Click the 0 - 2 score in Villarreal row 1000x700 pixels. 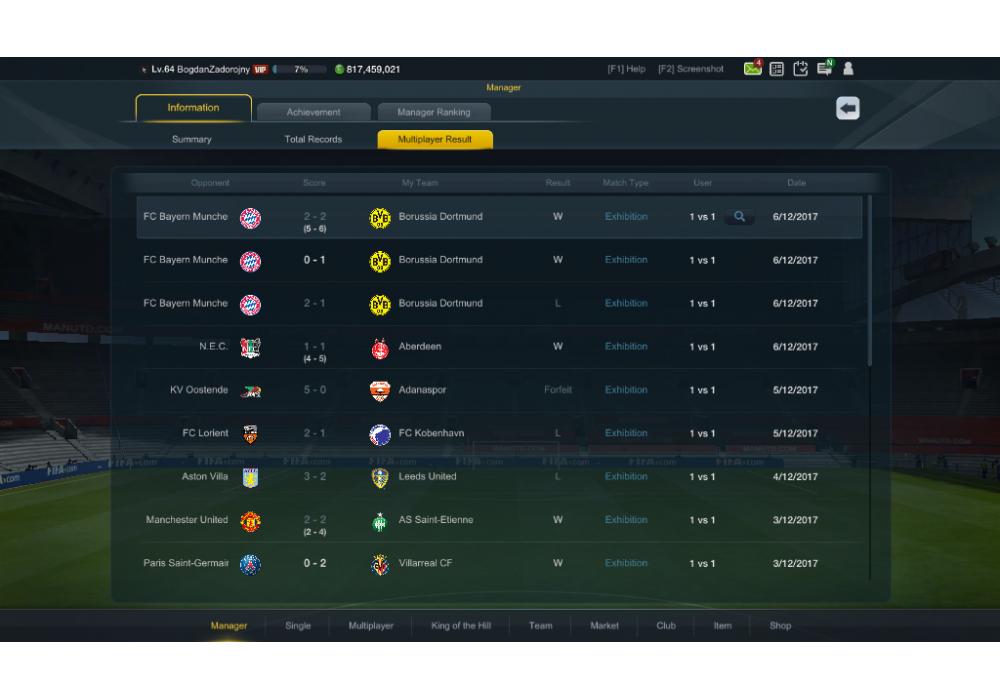pyautogui.click(x=314, y=563)
